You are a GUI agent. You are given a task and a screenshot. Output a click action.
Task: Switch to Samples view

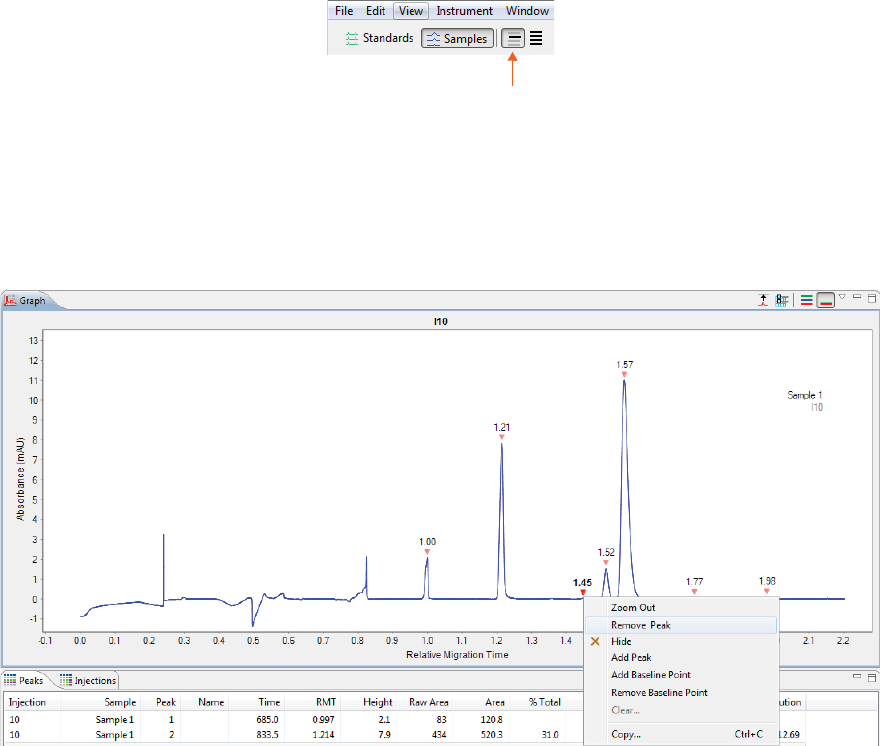click(457, 38)
